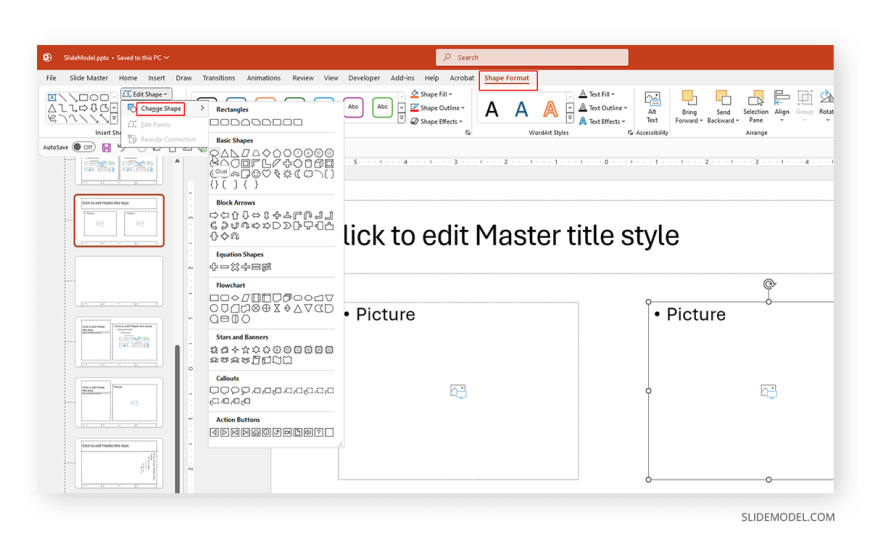Image resolution: width=870 pixels, height=539 pixels.
Task: Open the Shape Styles dialog launcher
Action: (468, 133)
